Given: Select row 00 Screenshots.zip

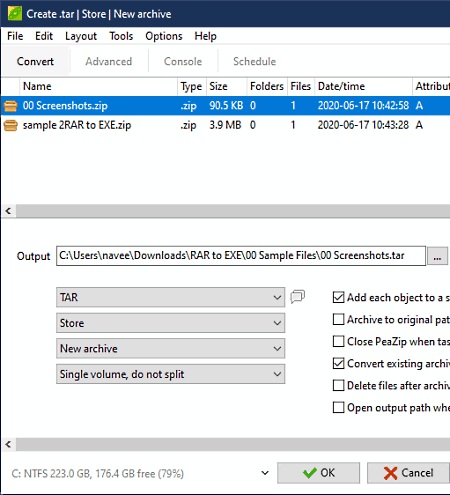Looking at the screenshot, I should tap(225, 106).
